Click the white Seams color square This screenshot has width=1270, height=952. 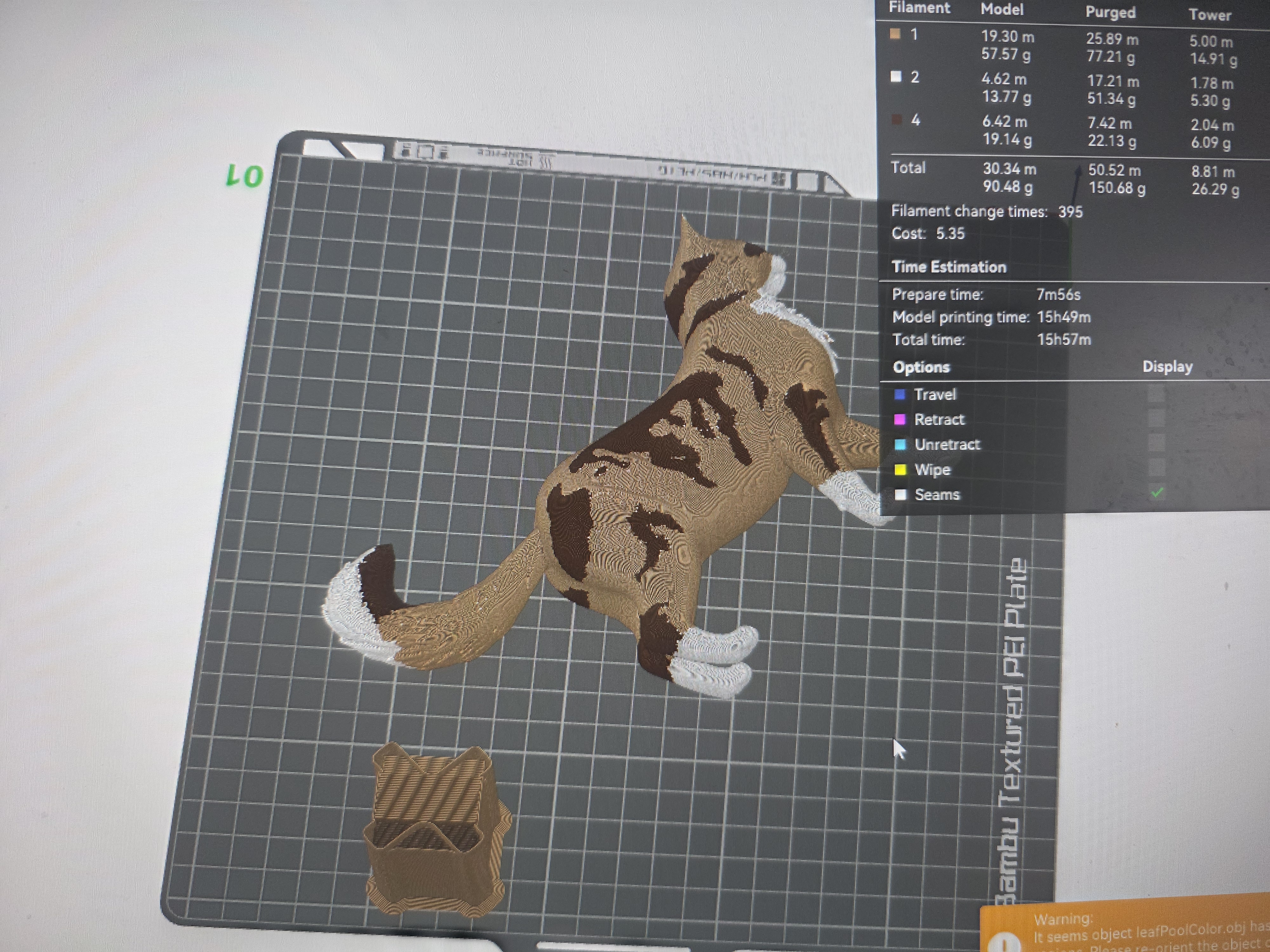[900, 495]
